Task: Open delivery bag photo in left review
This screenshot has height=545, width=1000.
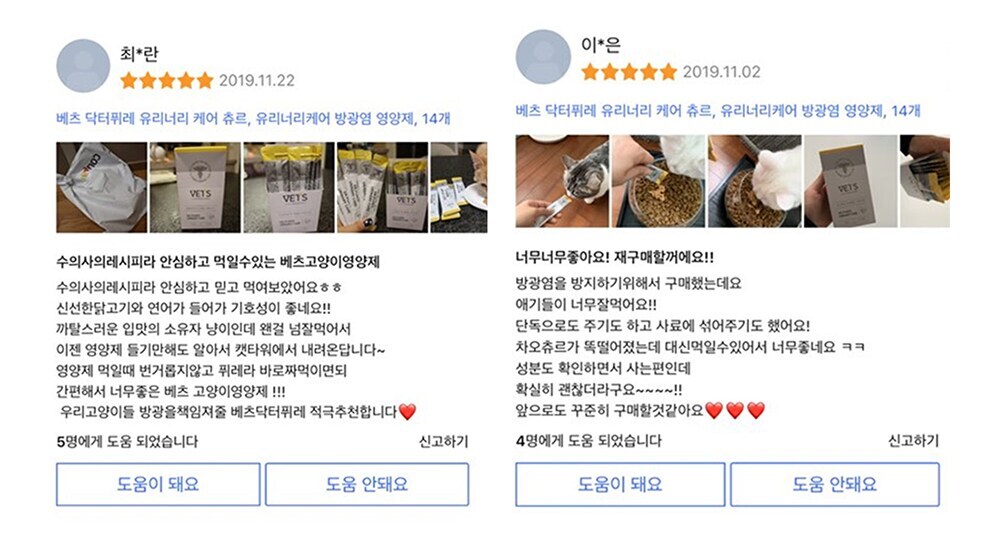Action: [101, 187]
